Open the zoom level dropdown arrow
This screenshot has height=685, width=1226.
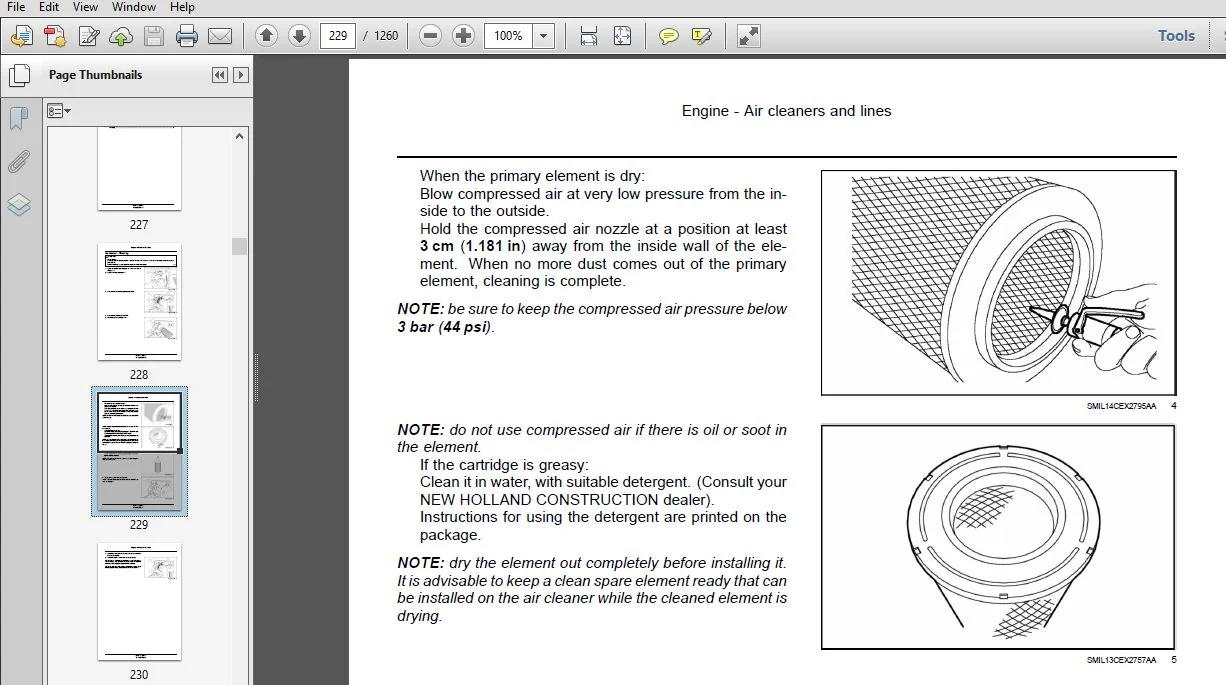(x=544, y=36)
